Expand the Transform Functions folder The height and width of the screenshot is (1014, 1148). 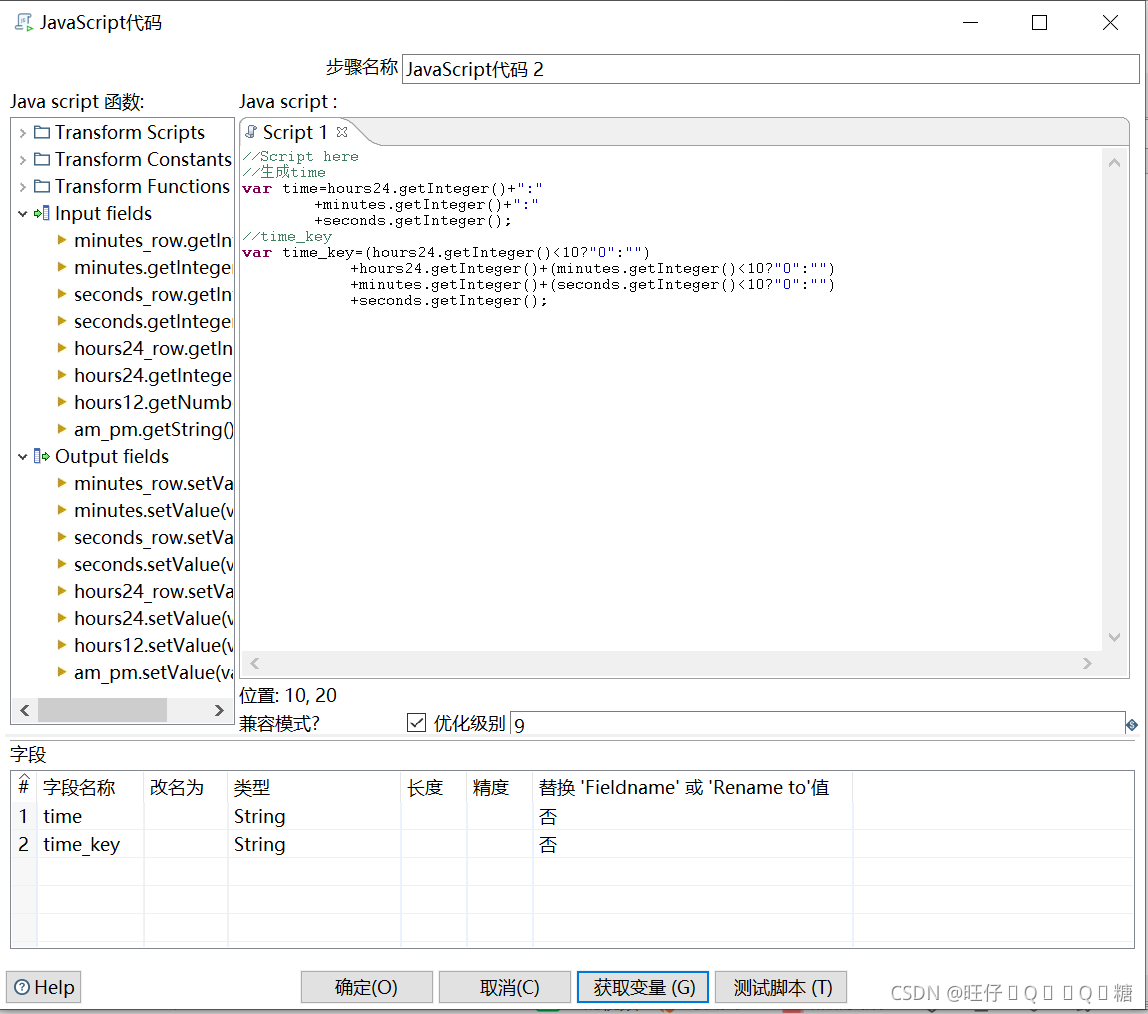[23, 187]
